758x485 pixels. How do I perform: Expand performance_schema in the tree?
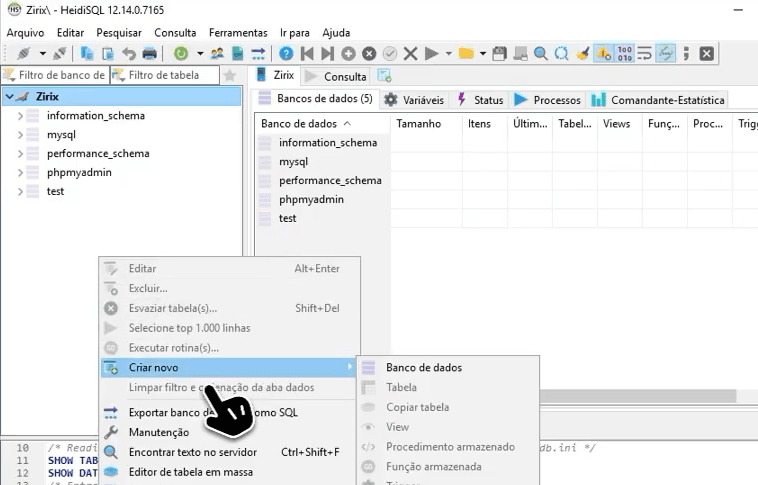20,154
